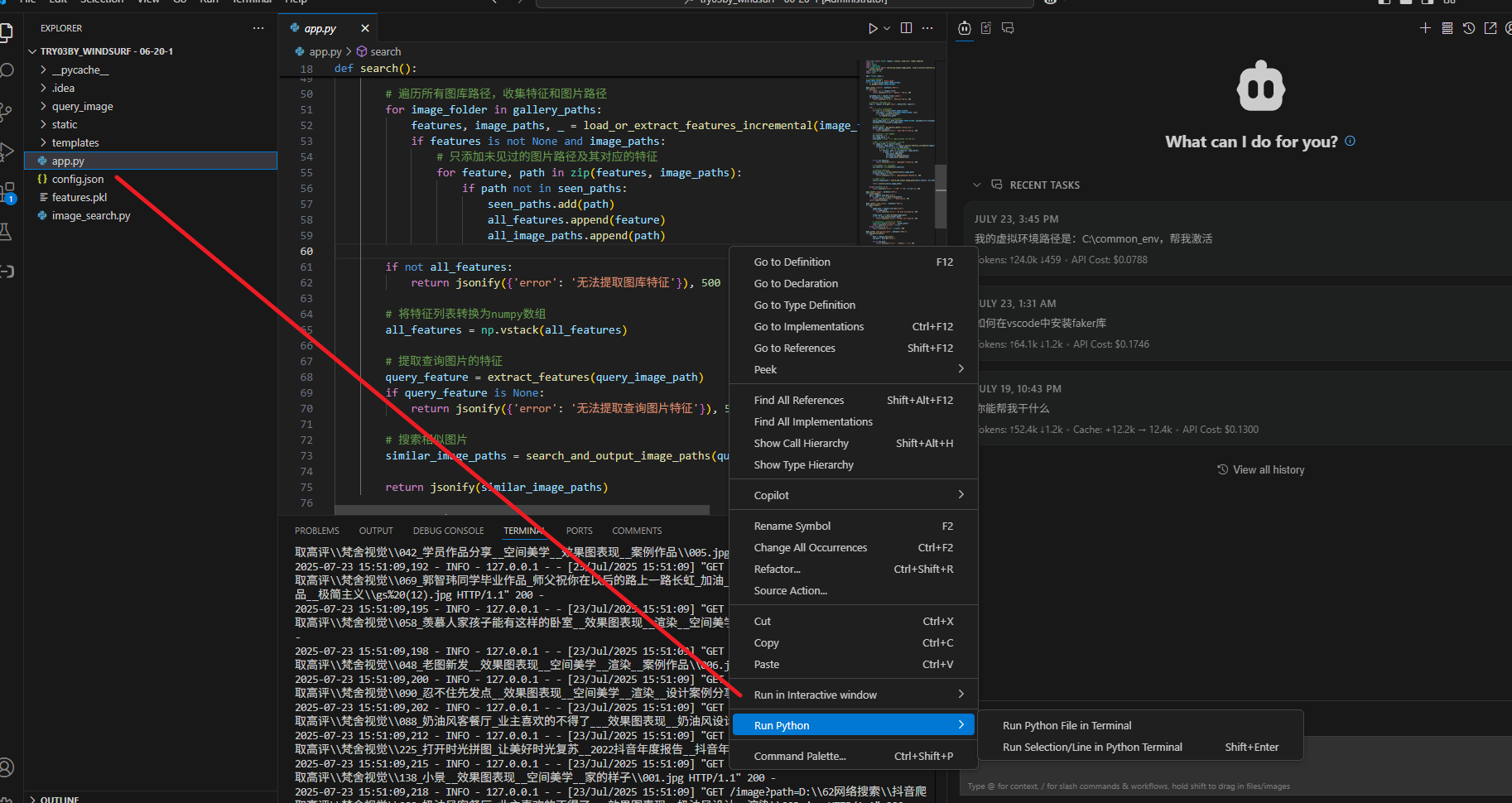Image resolution: width=1512 pixels, height=803 pixels.
Task: Choose Go to Definition
Action: click(854, 262)
